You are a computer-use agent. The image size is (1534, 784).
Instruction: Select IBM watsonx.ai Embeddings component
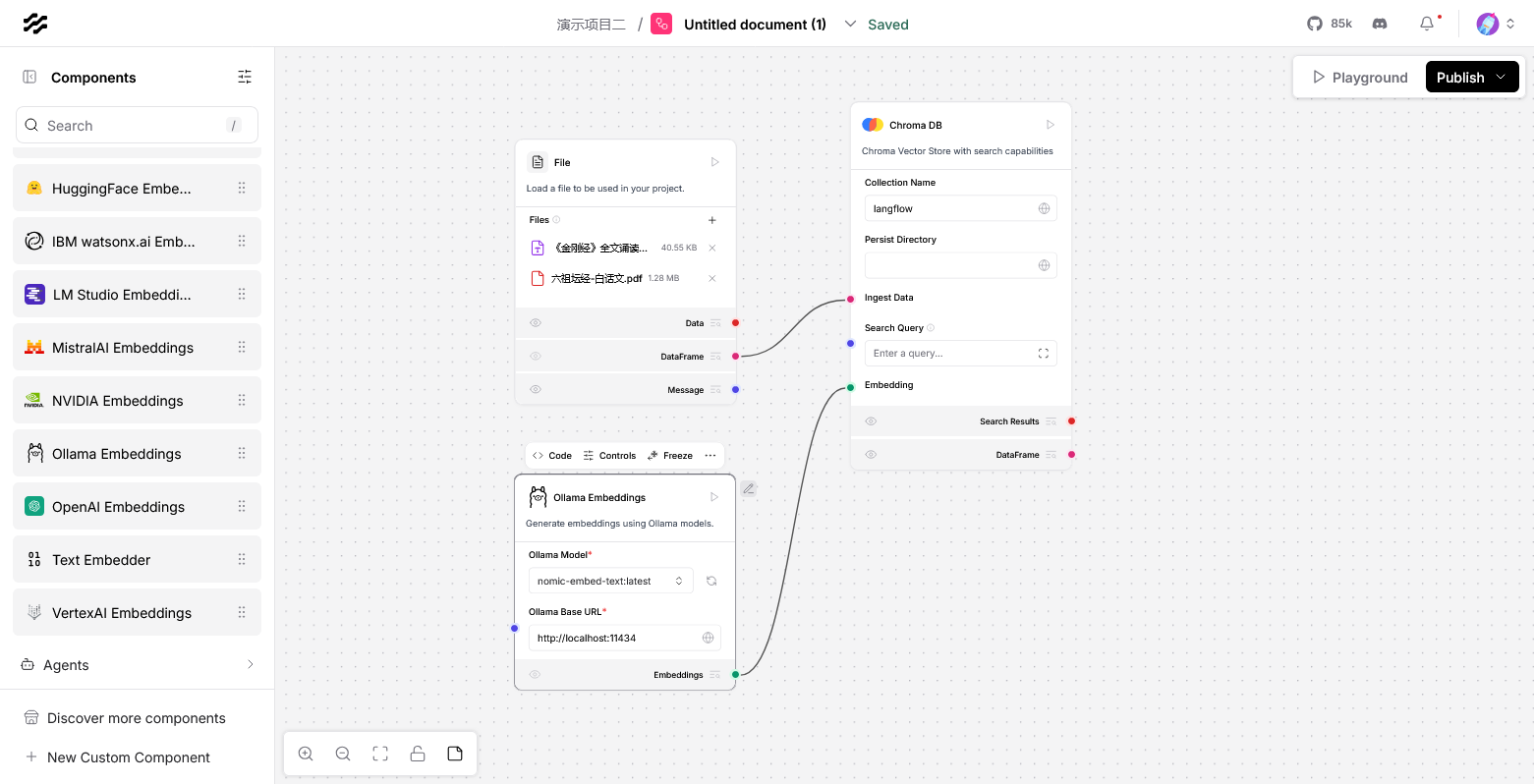click(x=137, y=241)
